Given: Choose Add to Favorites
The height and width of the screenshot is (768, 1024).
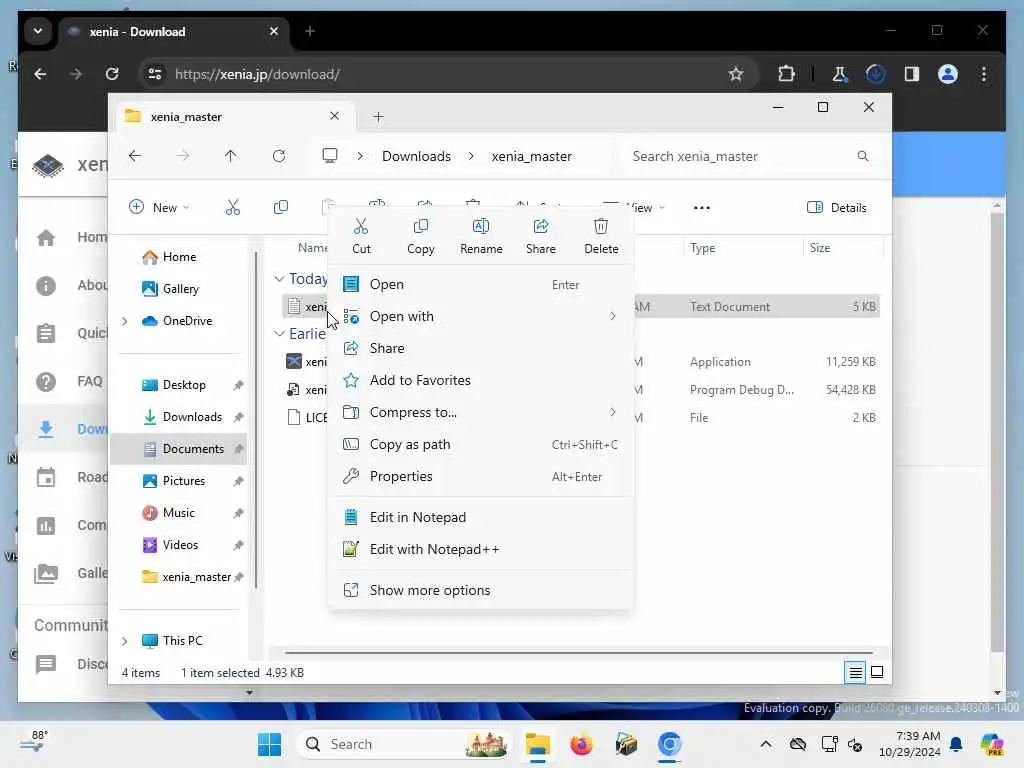Looking at the screenshot, I should pyautogui.click(x=481, y=381).
